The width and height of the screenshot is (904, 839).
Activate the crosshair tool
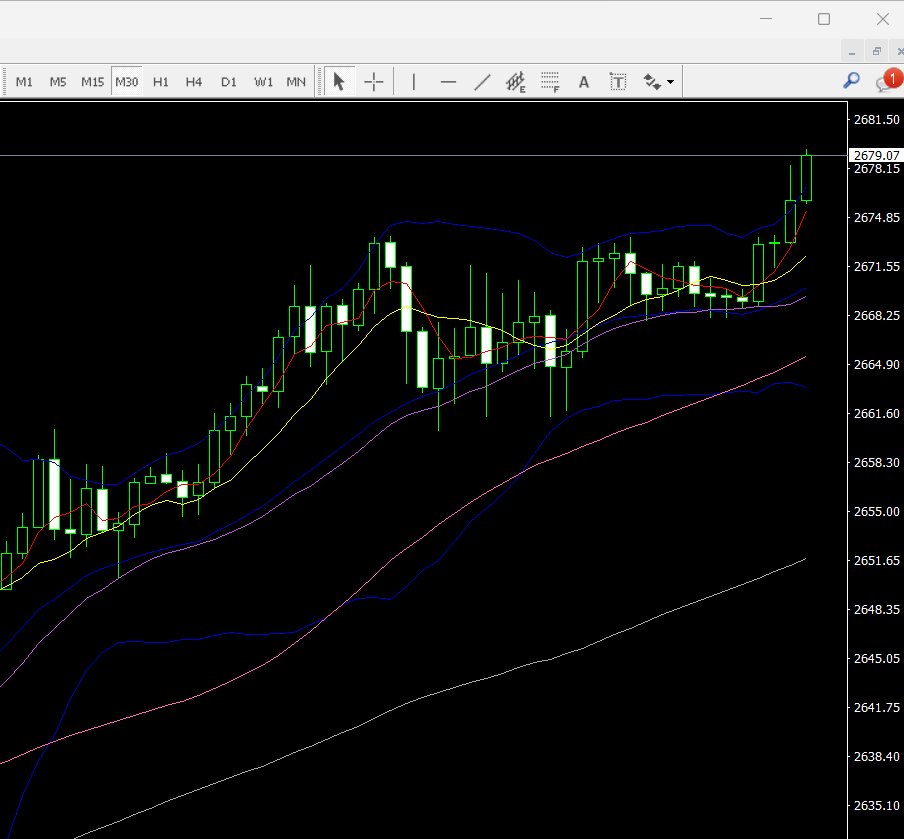[x=374, y=82]
